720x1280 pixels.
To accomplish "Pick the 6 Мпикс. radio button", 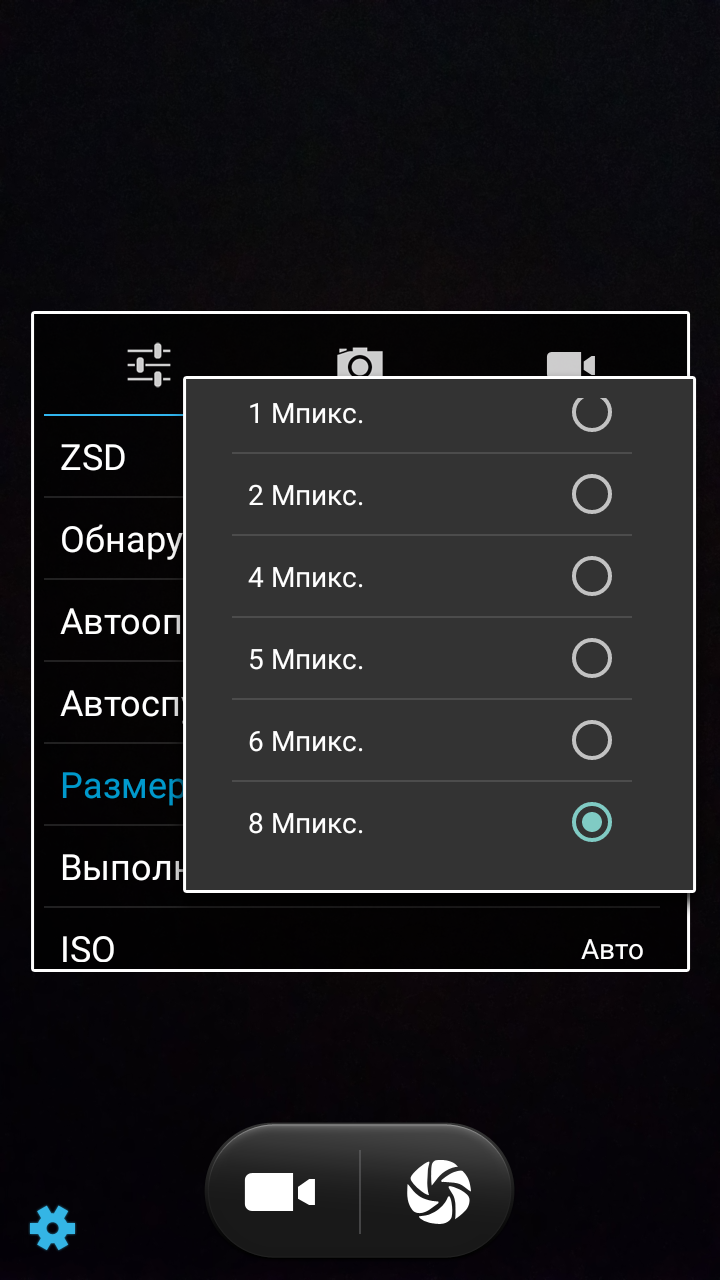I will point(591,740).
